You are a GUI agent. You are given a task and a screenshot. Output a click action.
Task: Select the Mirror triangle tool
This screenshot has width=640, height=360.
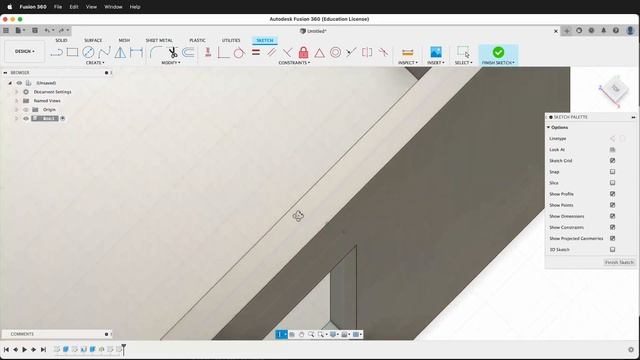pyautogui.click(x=120, y=52)
